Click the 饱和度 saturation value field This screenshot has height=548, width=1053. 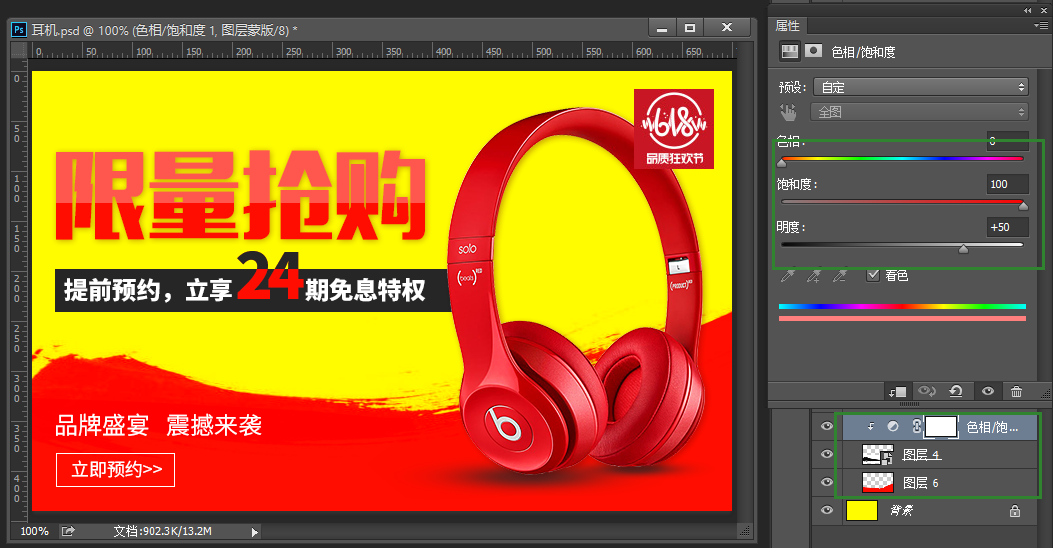click(x=1007, y=184)
